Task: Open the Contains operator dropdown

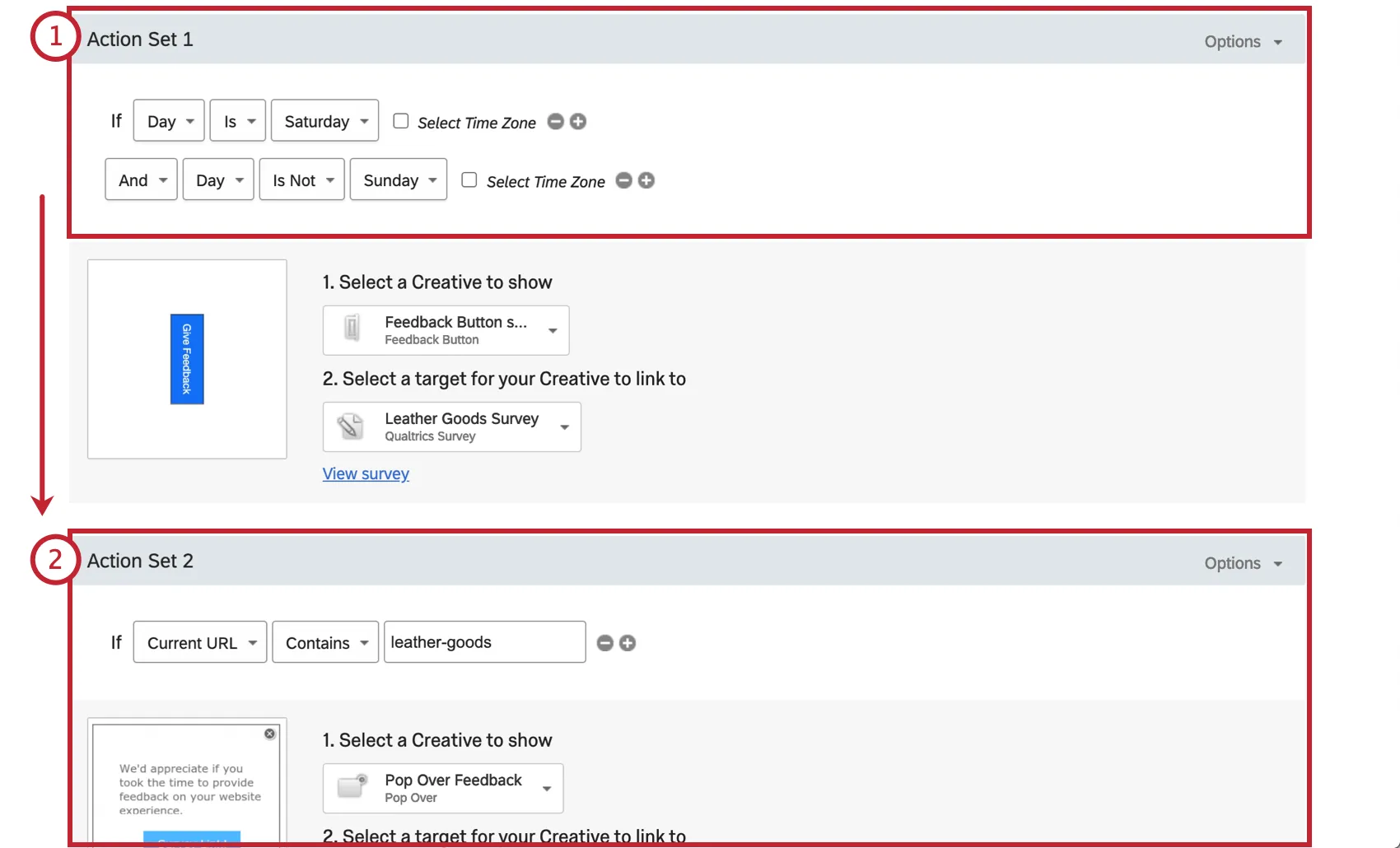Action: coord(325,643)
